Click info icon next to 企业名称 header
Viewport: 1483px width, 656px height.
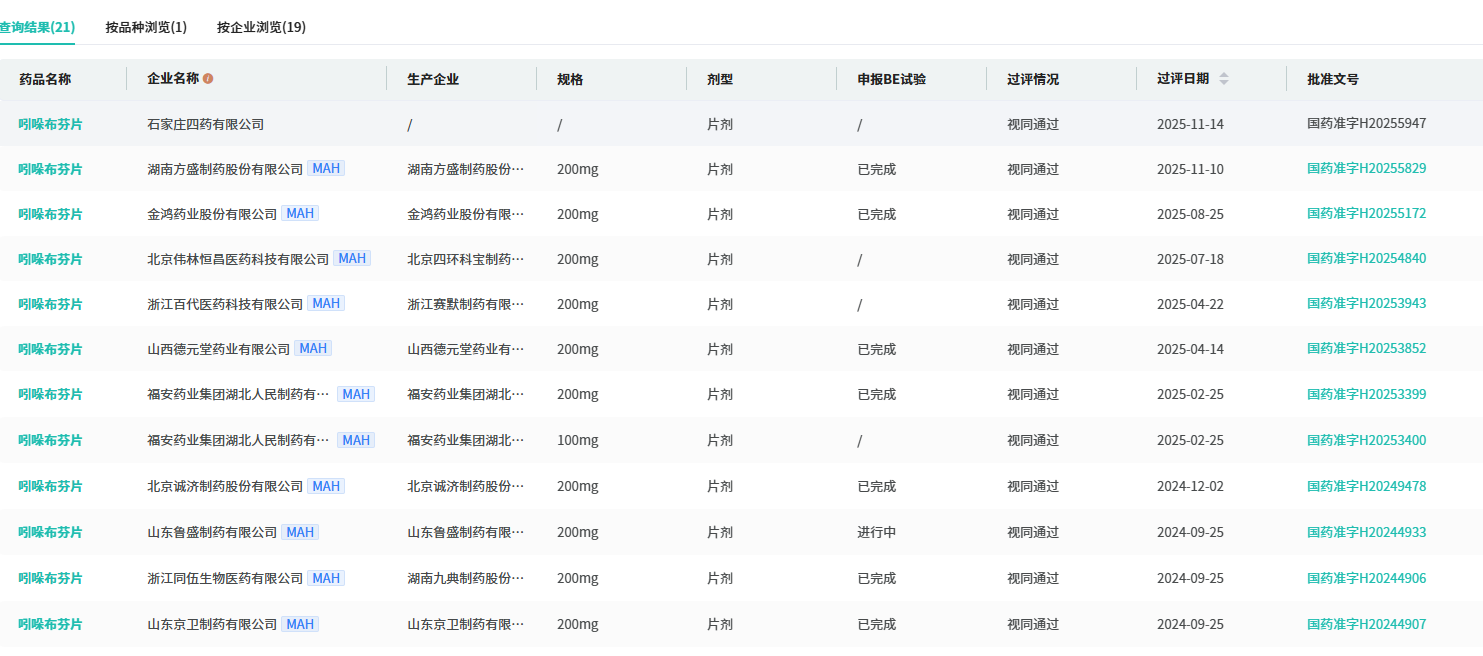(208, 79)
